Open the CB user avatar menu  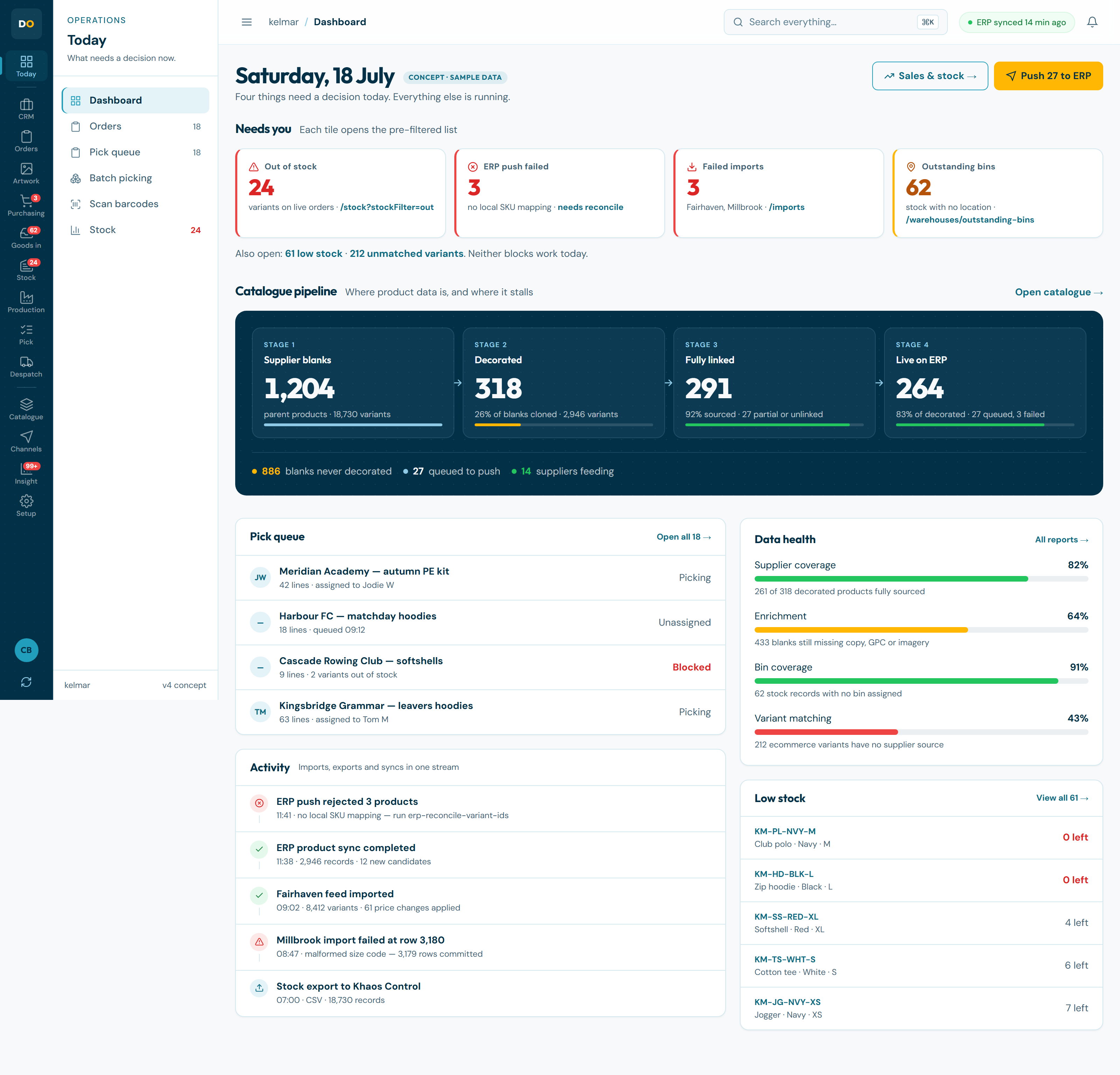[26, 650]
